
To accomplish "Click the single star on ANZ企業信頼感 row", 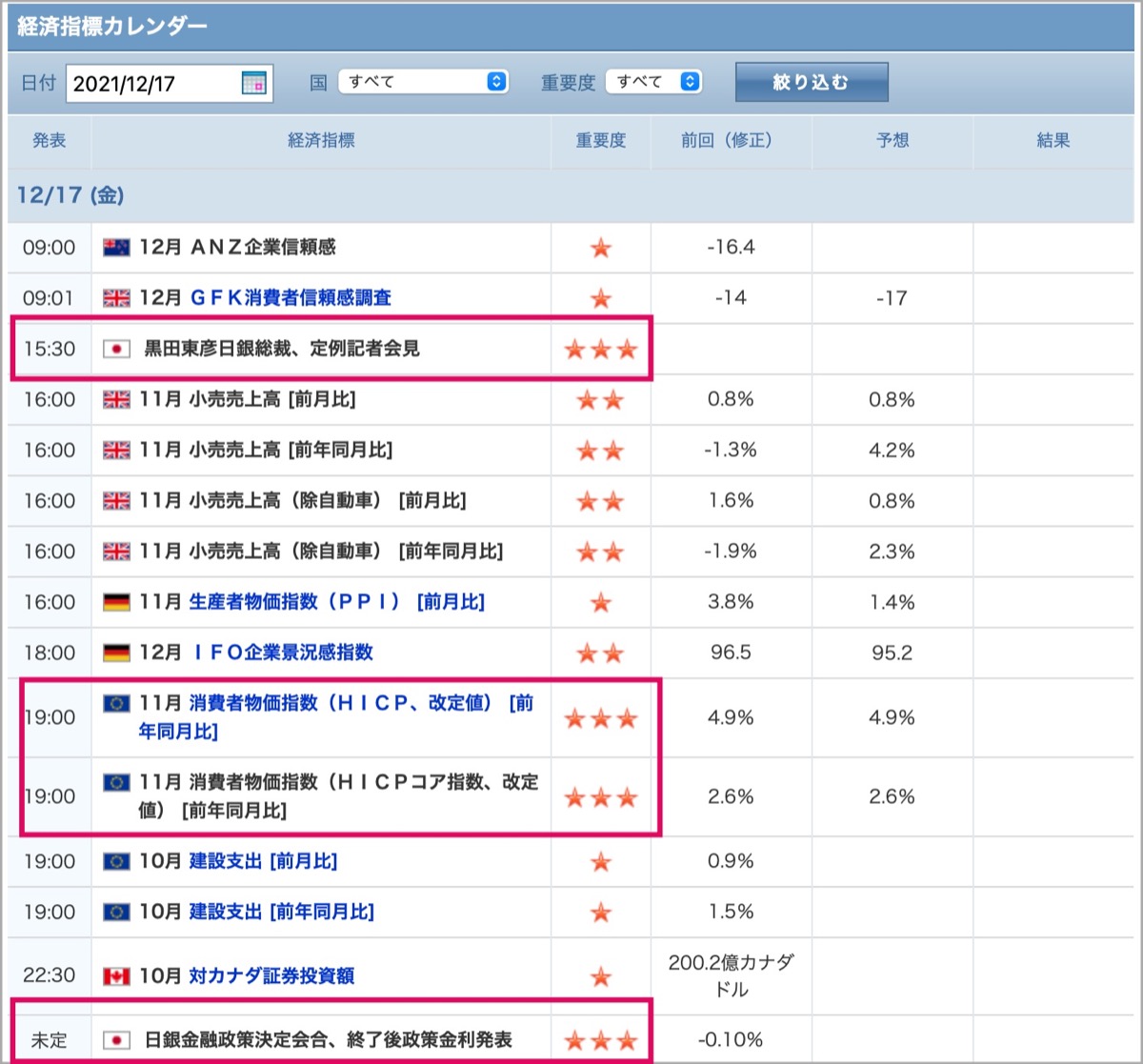I will click(x=601, y=249).
